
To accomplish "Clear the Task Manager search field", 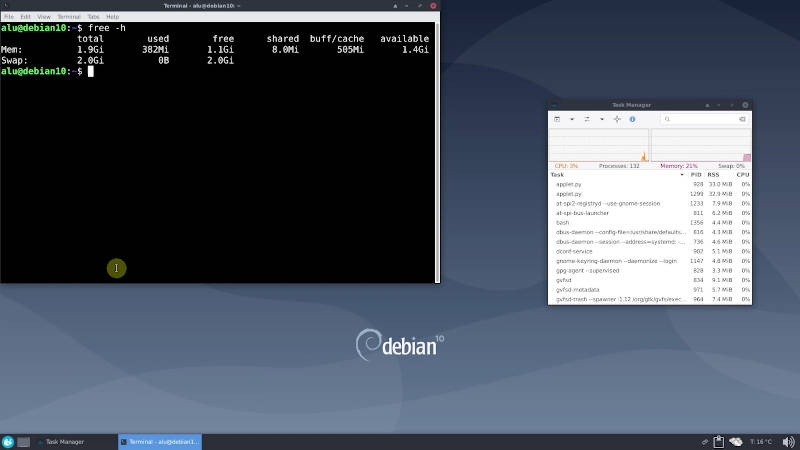I will pyautogui.click(x=742, y=119).
